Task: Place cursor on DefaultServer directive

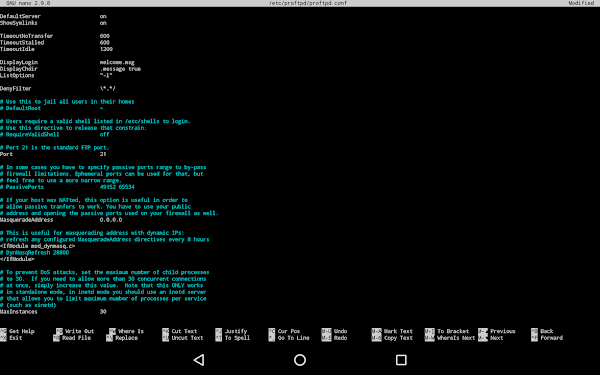Action: (20, 16)
